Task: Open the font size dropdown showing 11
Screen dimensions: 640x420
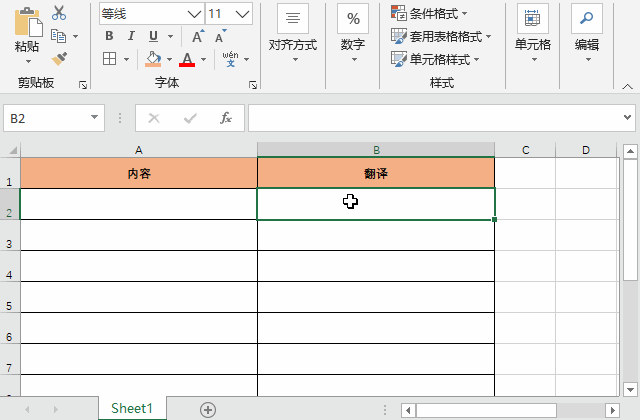Action: (242, 14)
